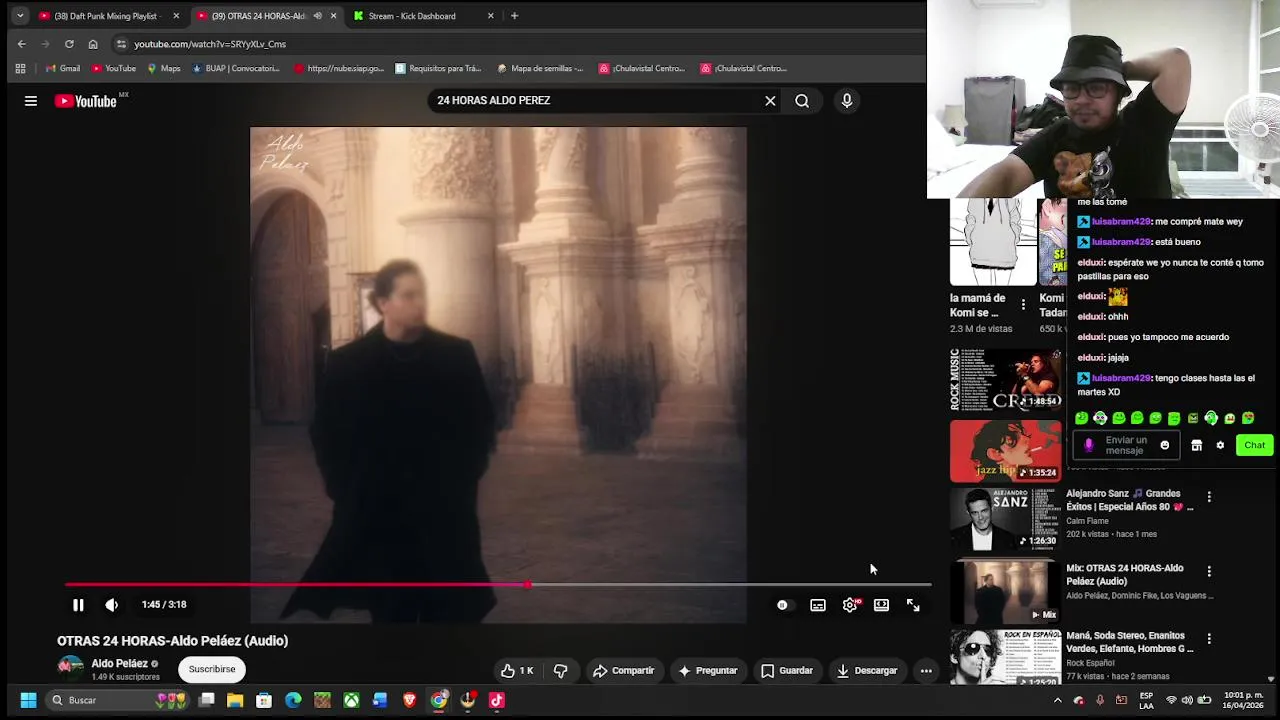Open TikTok from the taskbar
This screenshot has width=1280, height=720.
[496, 700]
